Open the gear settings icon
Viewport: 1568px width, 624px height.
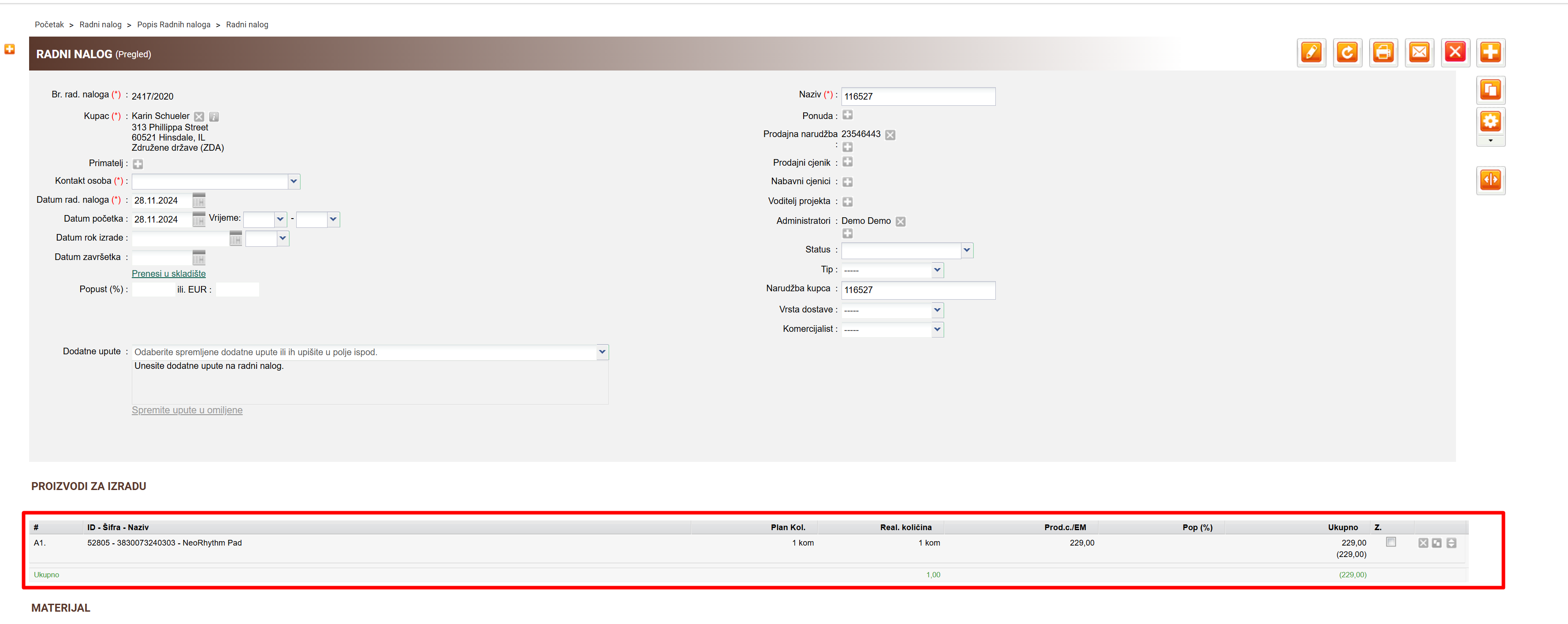pos(1490,121)
